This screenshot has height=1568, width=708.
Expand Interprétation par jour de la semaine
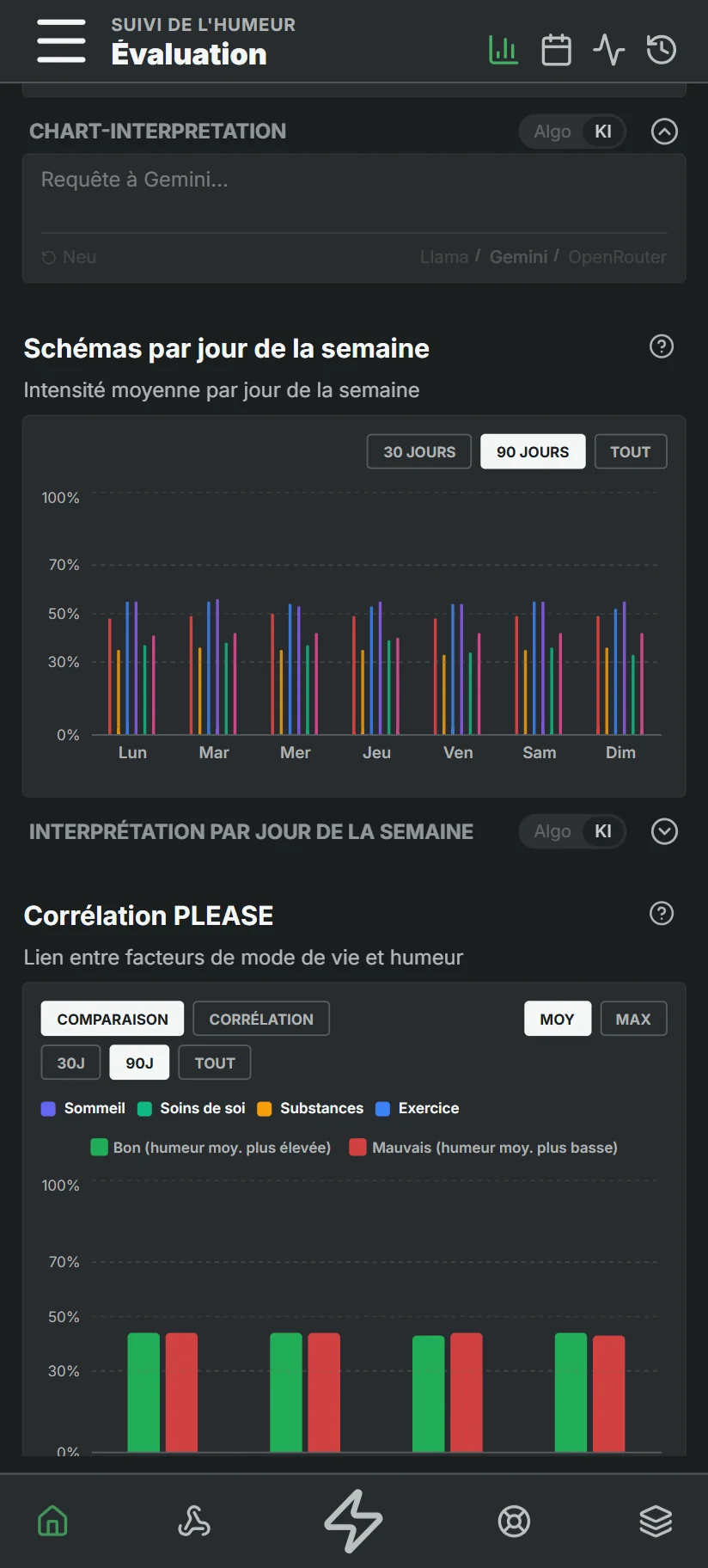664,831
